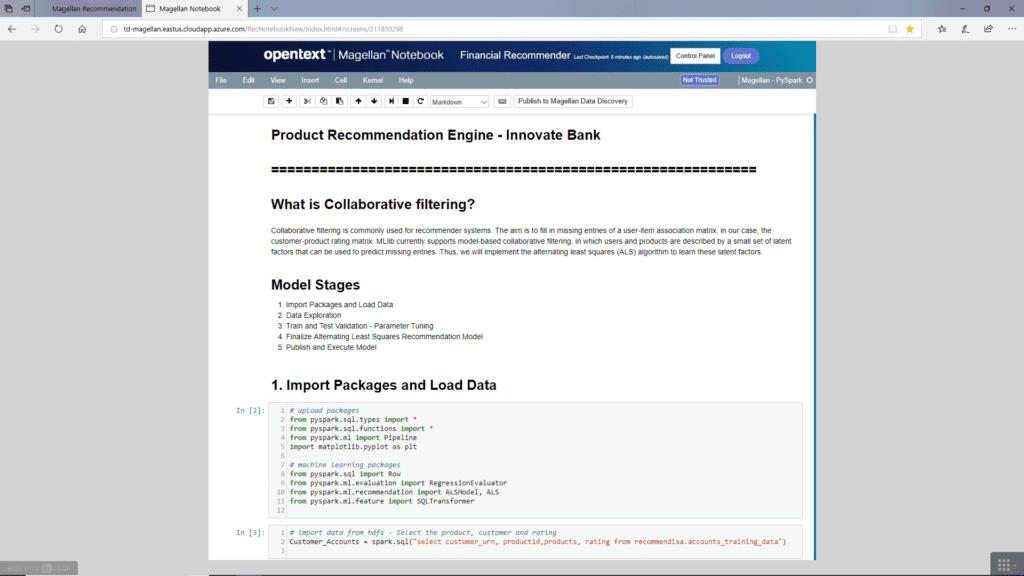Paste cells below
Image resolution: width=1024 pixels, height=576 pixels.
tap(339, 101)
